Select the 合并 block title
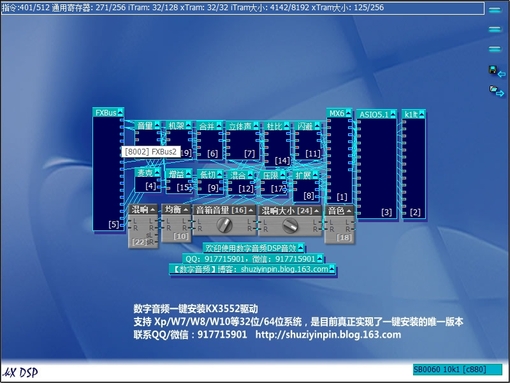Viewport: 510px width, 383px height. (x=207, y=126)
